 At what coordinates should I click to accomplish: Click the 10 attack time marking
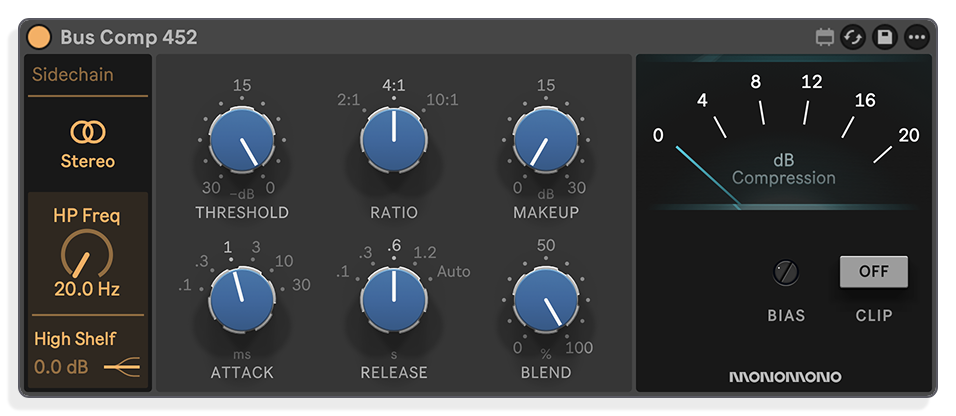coord(284,262)
